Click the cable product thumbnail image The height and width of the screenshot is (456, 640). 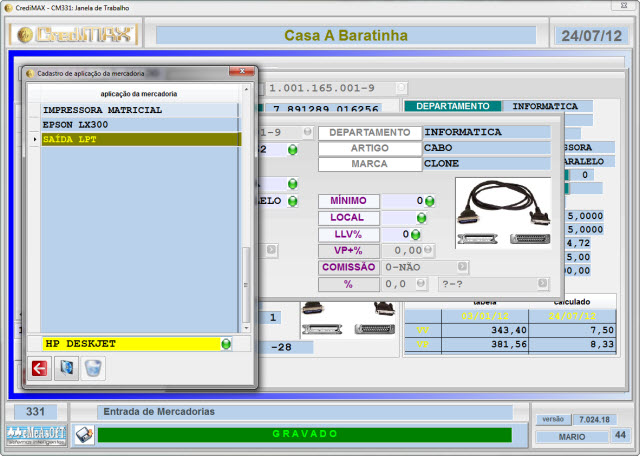pyautogui.click(x=503, y=213)
